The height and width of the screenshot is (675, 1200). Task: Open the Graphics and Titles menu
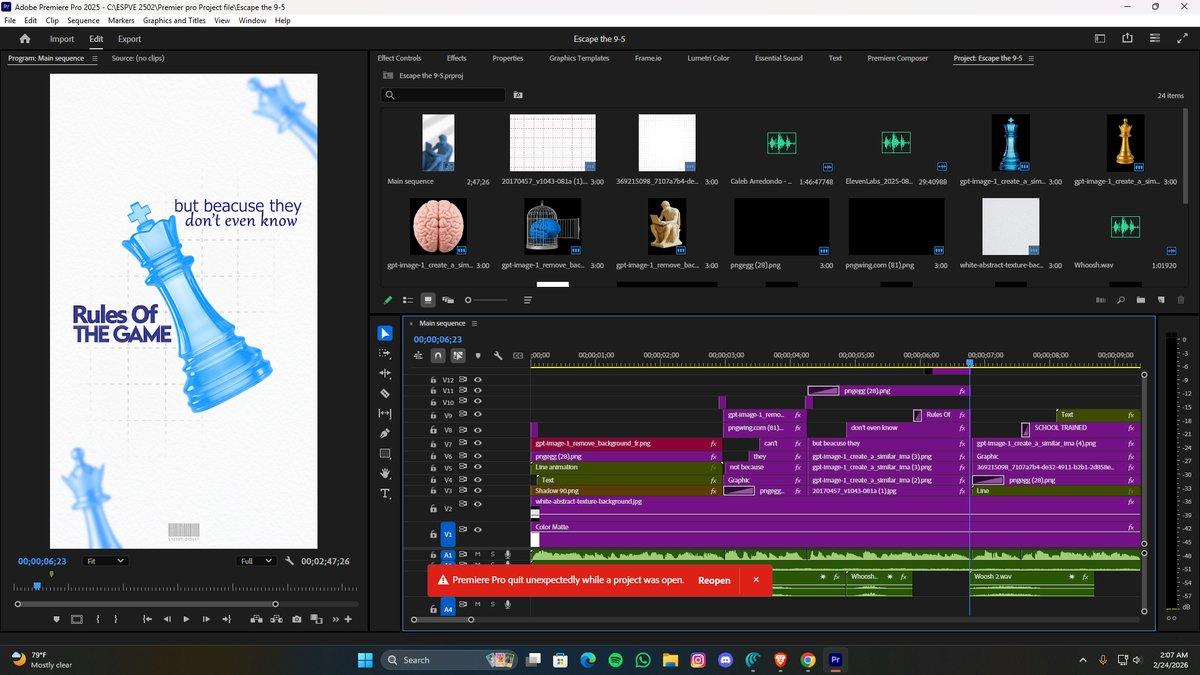pos(175,20)
